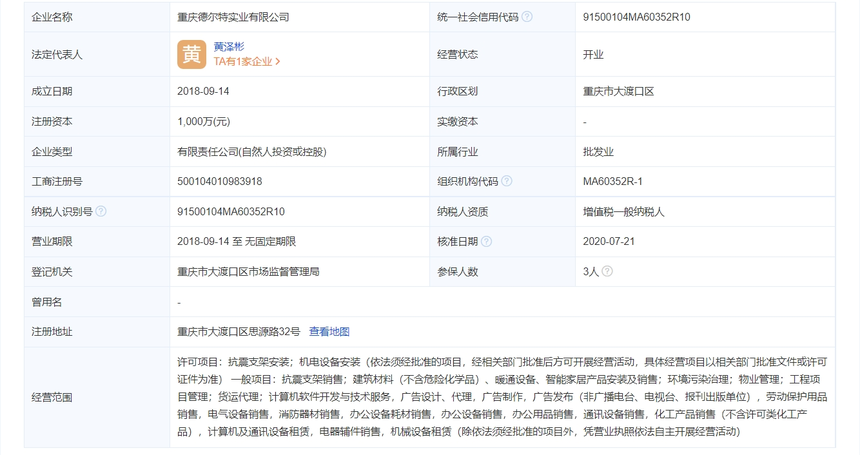Click the 登记机关 label cell
Image resolution: width=860 pixels, height=455 pixels.
coord(97,272)
